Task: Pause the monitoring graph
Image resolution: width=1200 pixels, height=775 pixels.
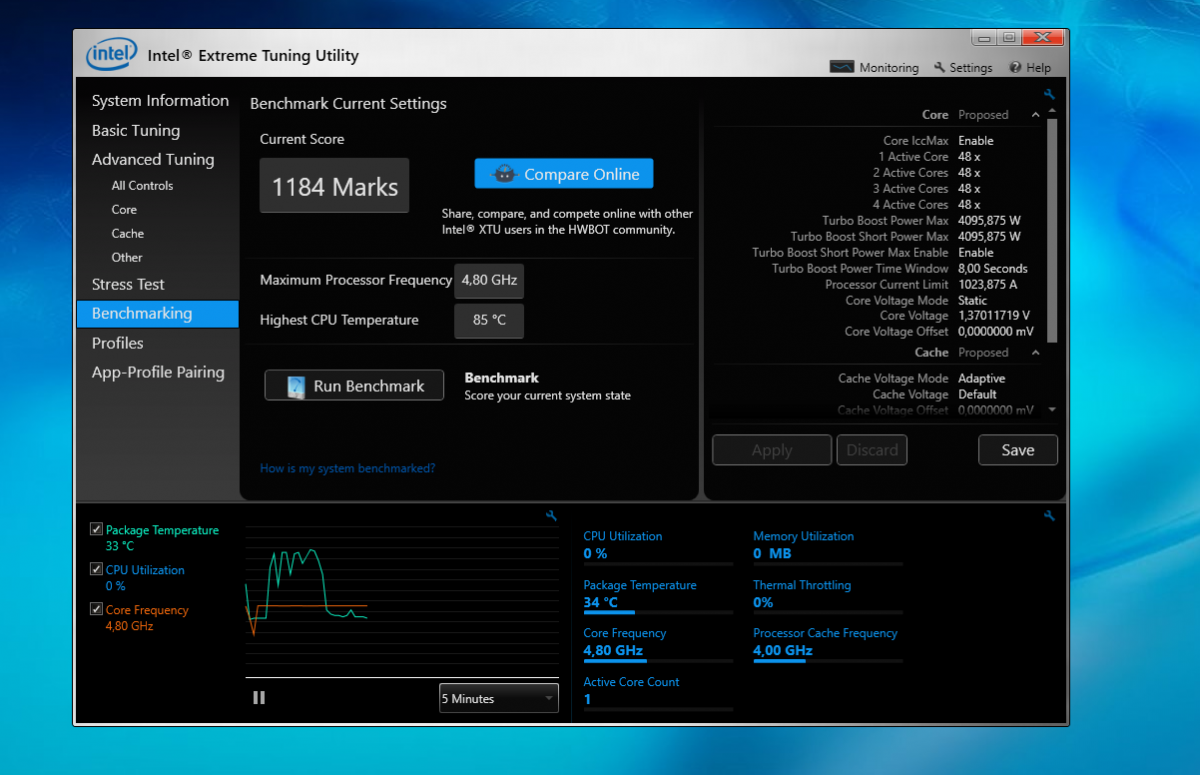Action: (259, 698)
